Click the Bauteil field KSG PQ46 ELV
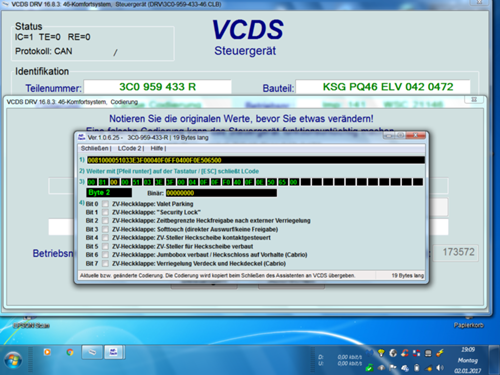500x375 pixels. (x=383, y=87)
